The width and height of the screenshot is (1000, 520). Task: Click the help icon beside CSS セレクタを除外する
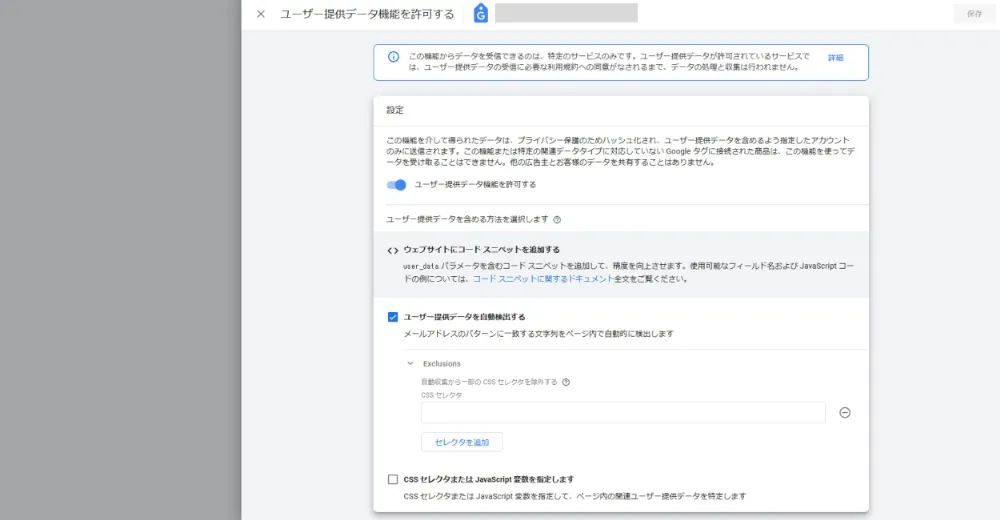566,382
